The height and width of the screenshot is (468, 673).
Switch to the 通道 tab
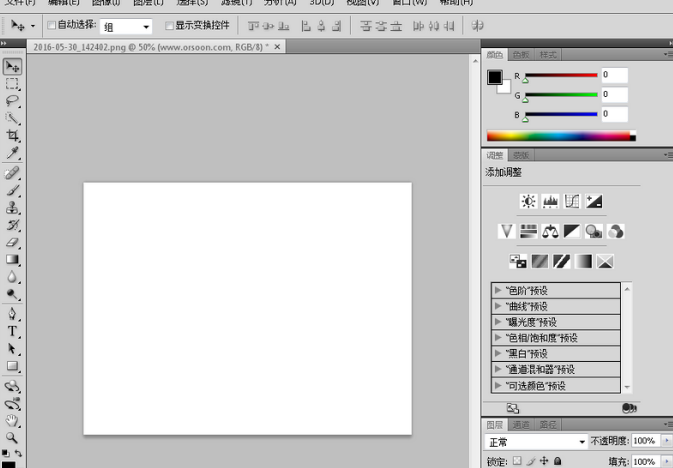520,424
